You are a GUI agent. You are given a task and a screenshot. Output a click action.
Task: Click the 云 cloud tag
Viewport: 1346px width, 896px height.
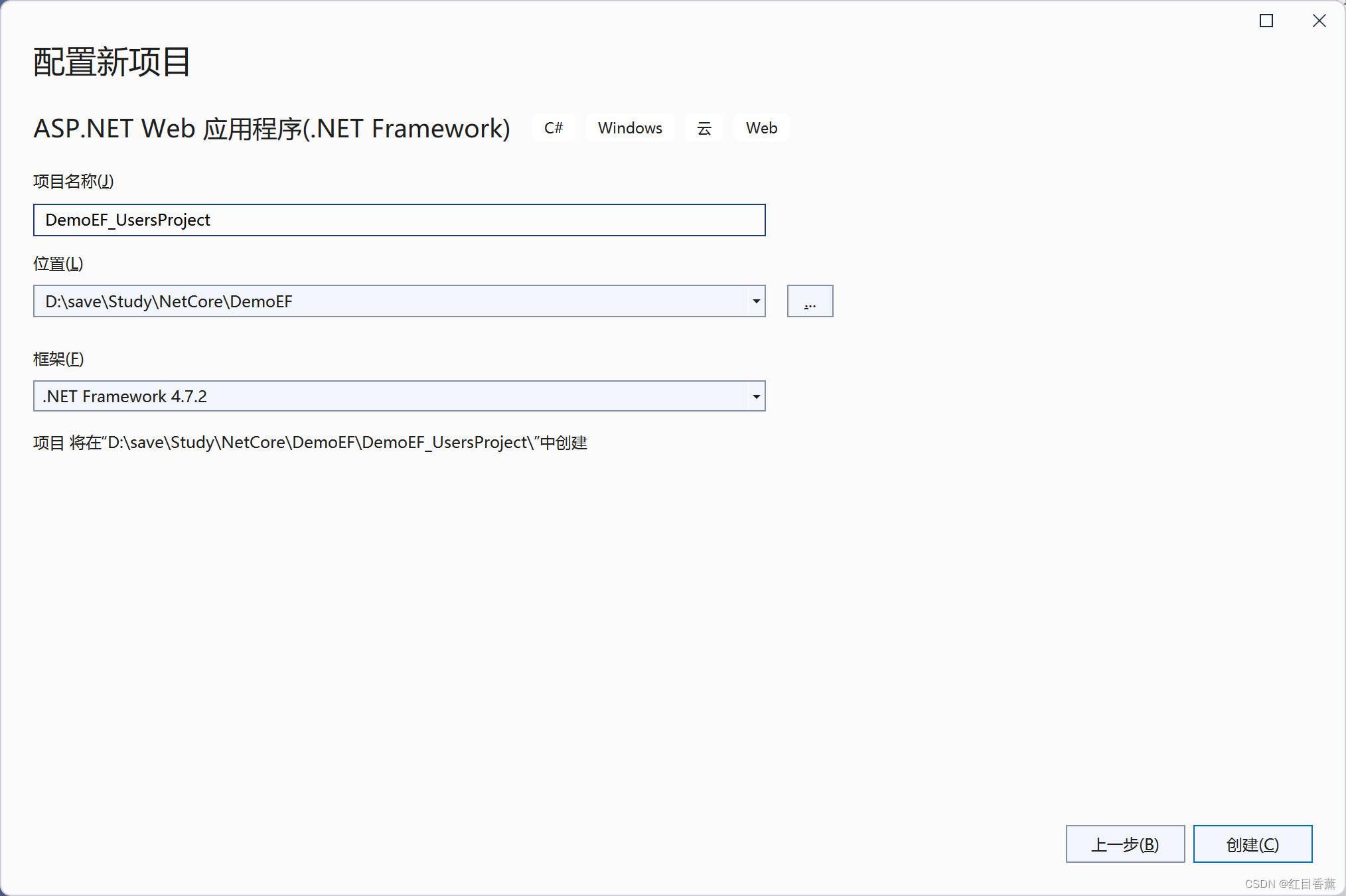(704, 128)
